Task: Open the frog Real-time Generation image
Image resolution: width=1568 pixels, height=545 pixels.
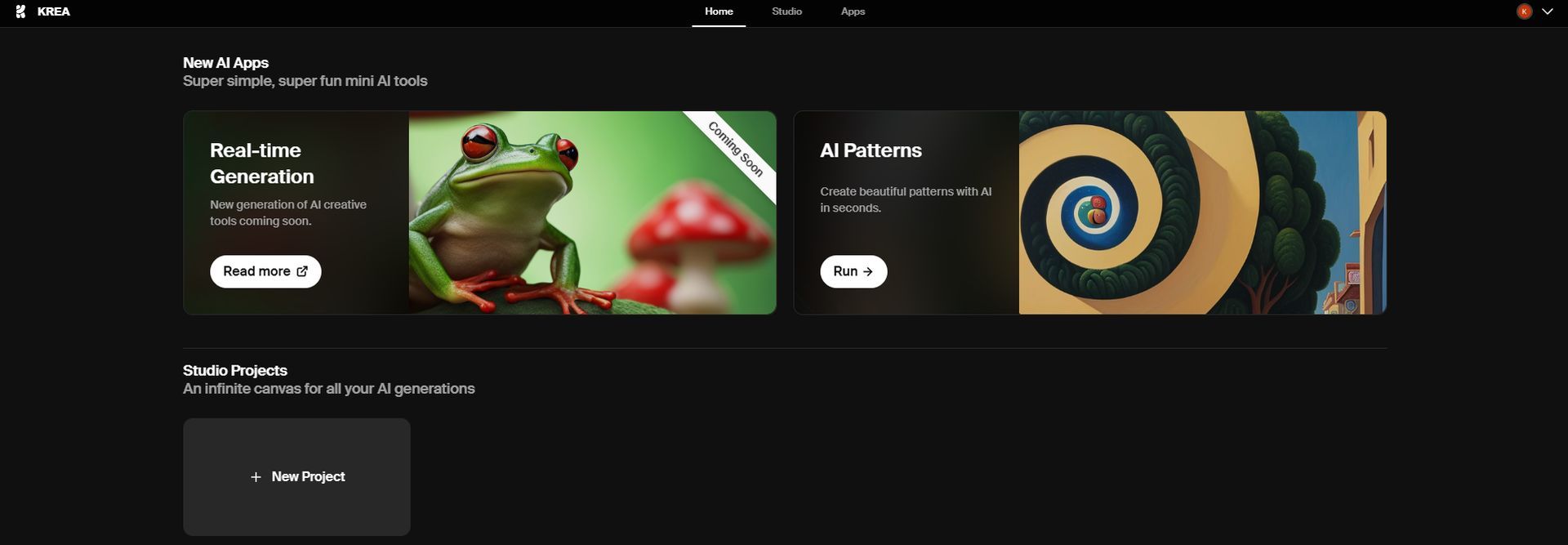Action: 592,212
